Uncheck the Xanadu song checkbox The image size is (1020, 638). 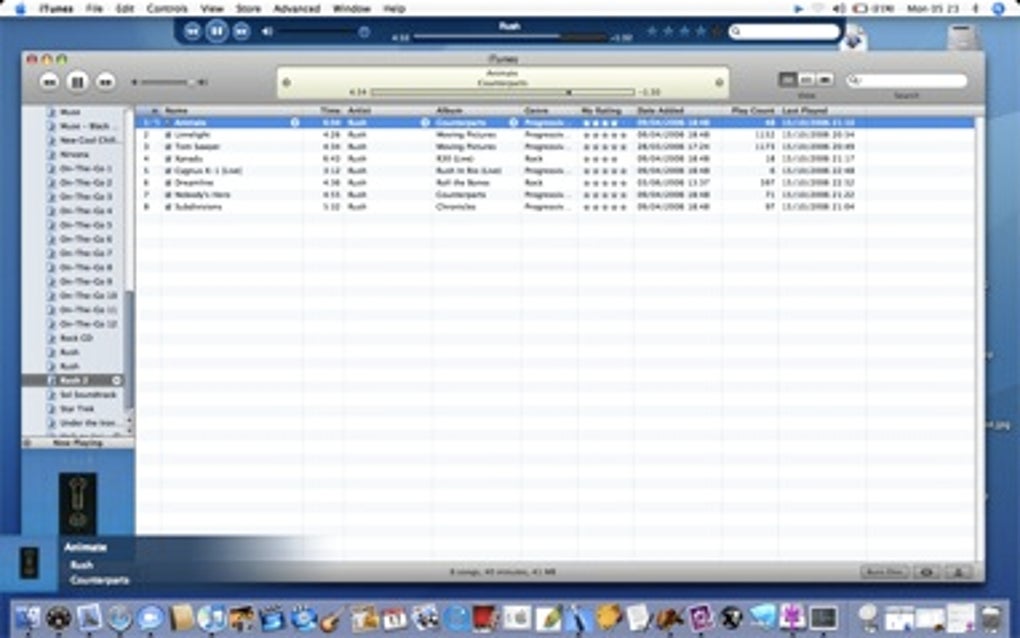point(168,159)
